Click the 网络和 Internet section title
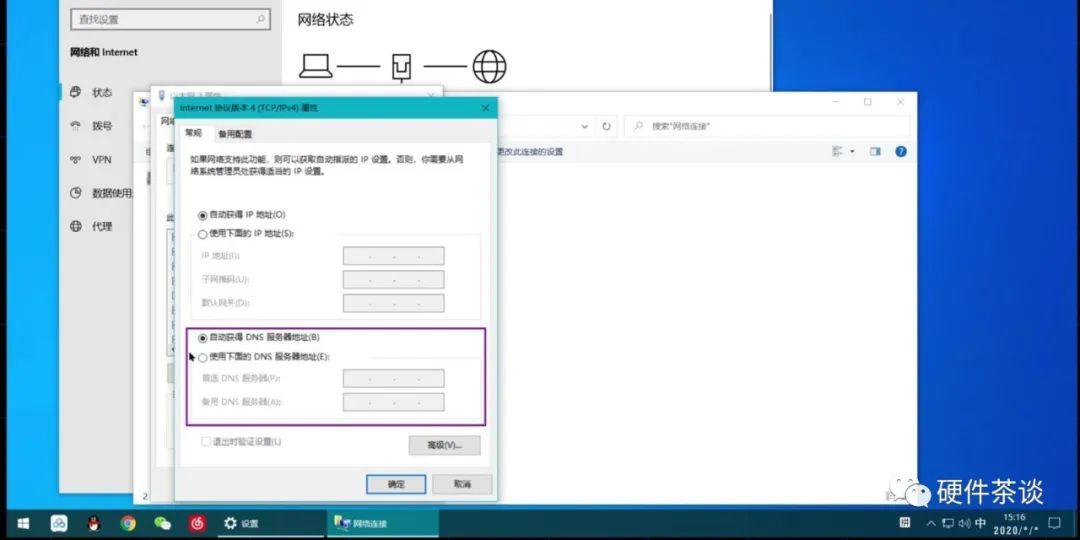This screenshot has height=540, width=1080. click(104, 52)
